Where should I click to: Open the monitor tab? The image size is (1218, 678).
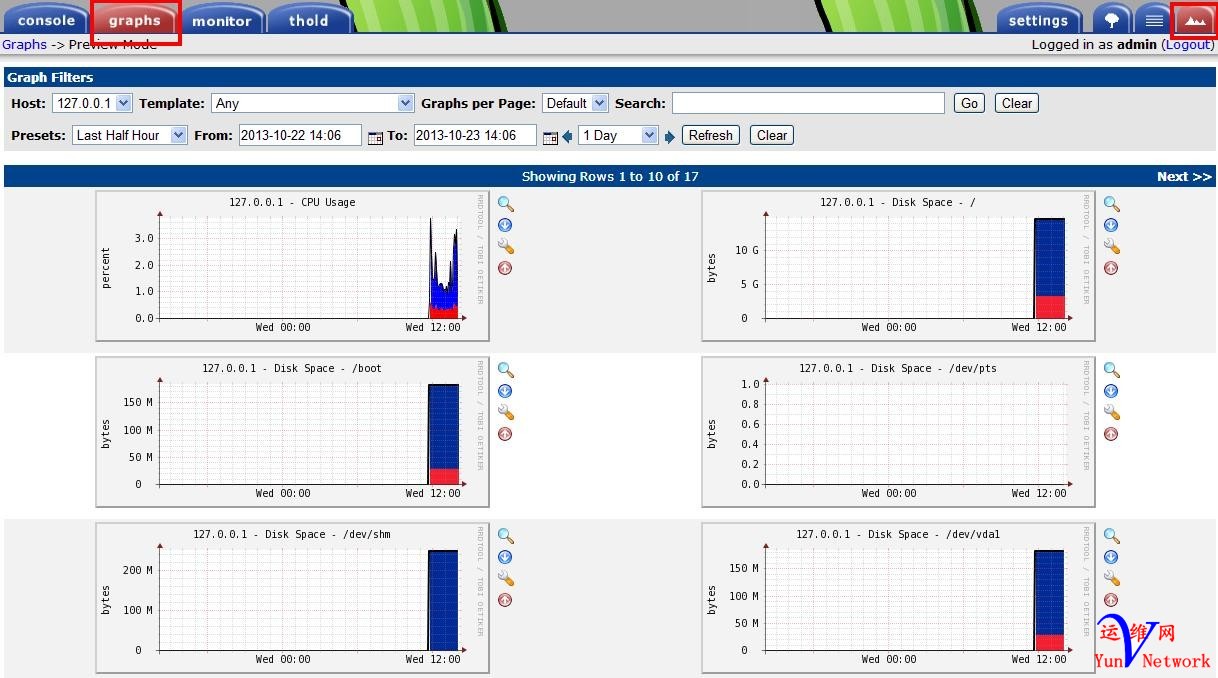click(222, 20)
